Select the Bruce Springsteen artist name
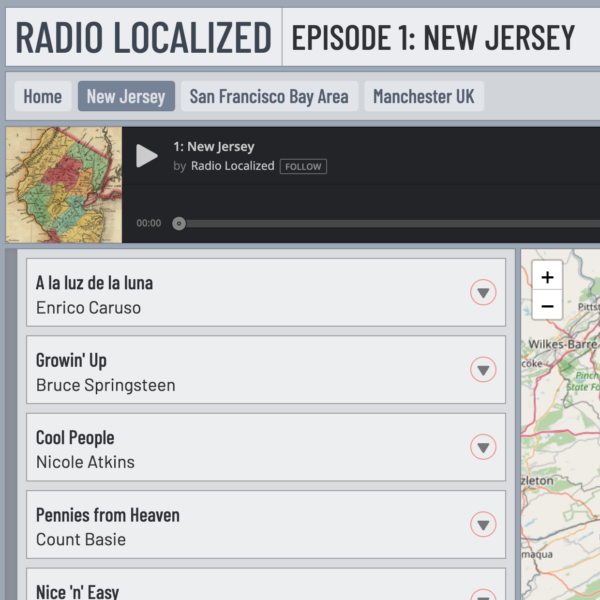Image resolution: width=600 pixels, height=600 pixels. (x=105, y=385)
